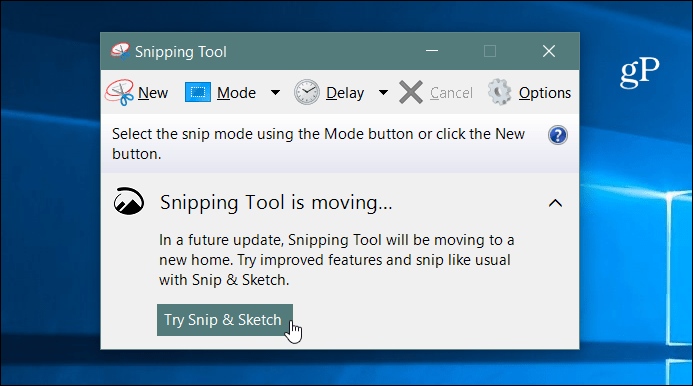The height and width of the screenshot is (386, 693).
Task: Click the "In a future update" paragraph
Action: [336, 260]
